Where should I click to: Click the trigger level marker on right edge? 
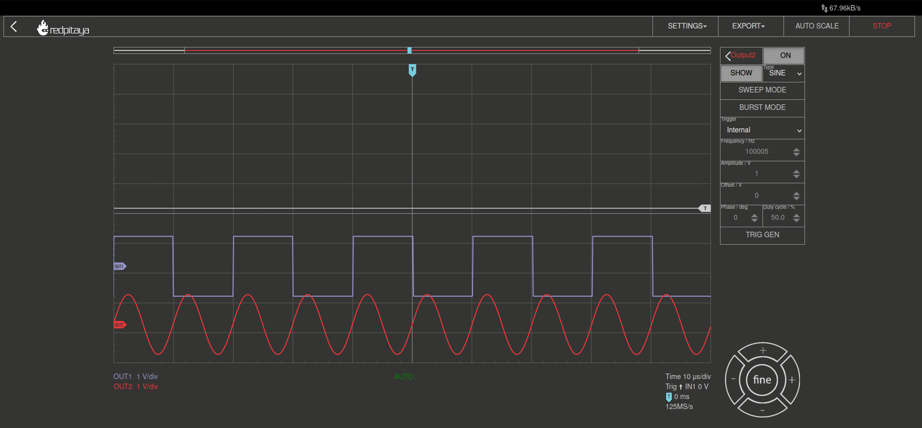[704, 208]
